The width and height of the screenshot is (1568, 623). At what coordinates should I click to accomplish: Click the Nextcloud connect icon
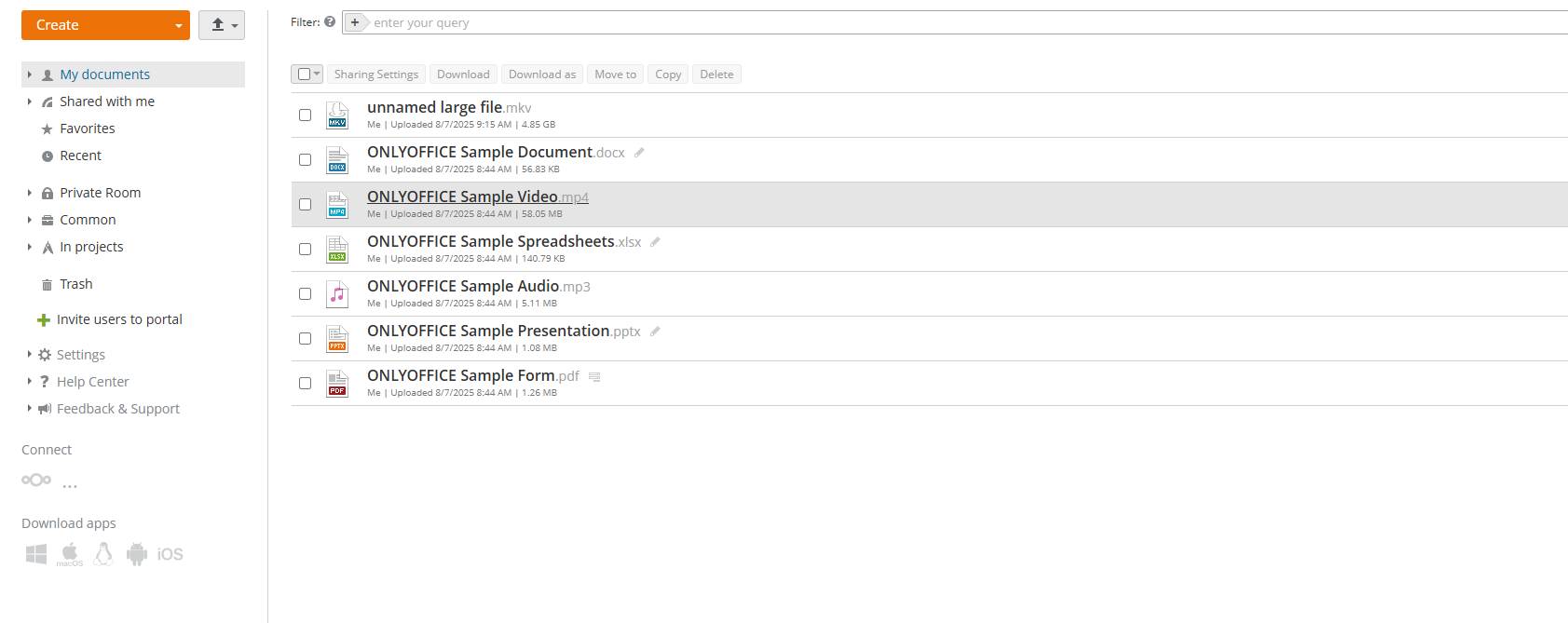pyautogui.click(x=36, y=480)
